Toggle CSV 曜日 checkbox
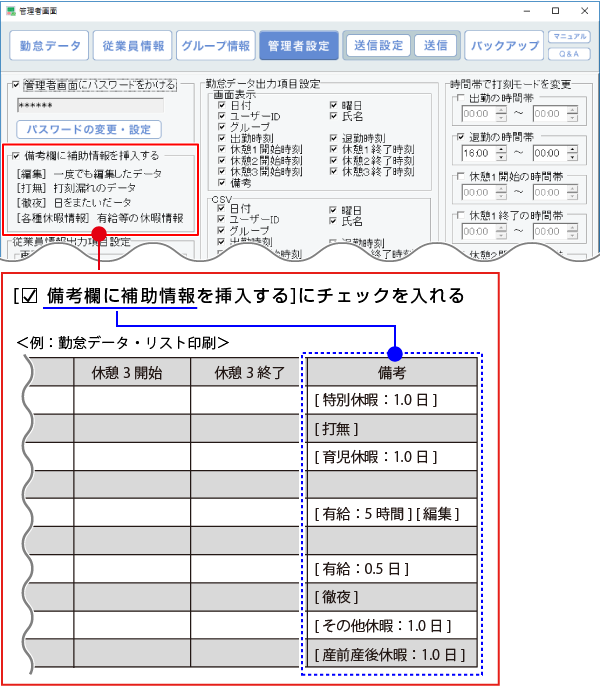The height and width of the screenshot is (686, 600). 333,210
